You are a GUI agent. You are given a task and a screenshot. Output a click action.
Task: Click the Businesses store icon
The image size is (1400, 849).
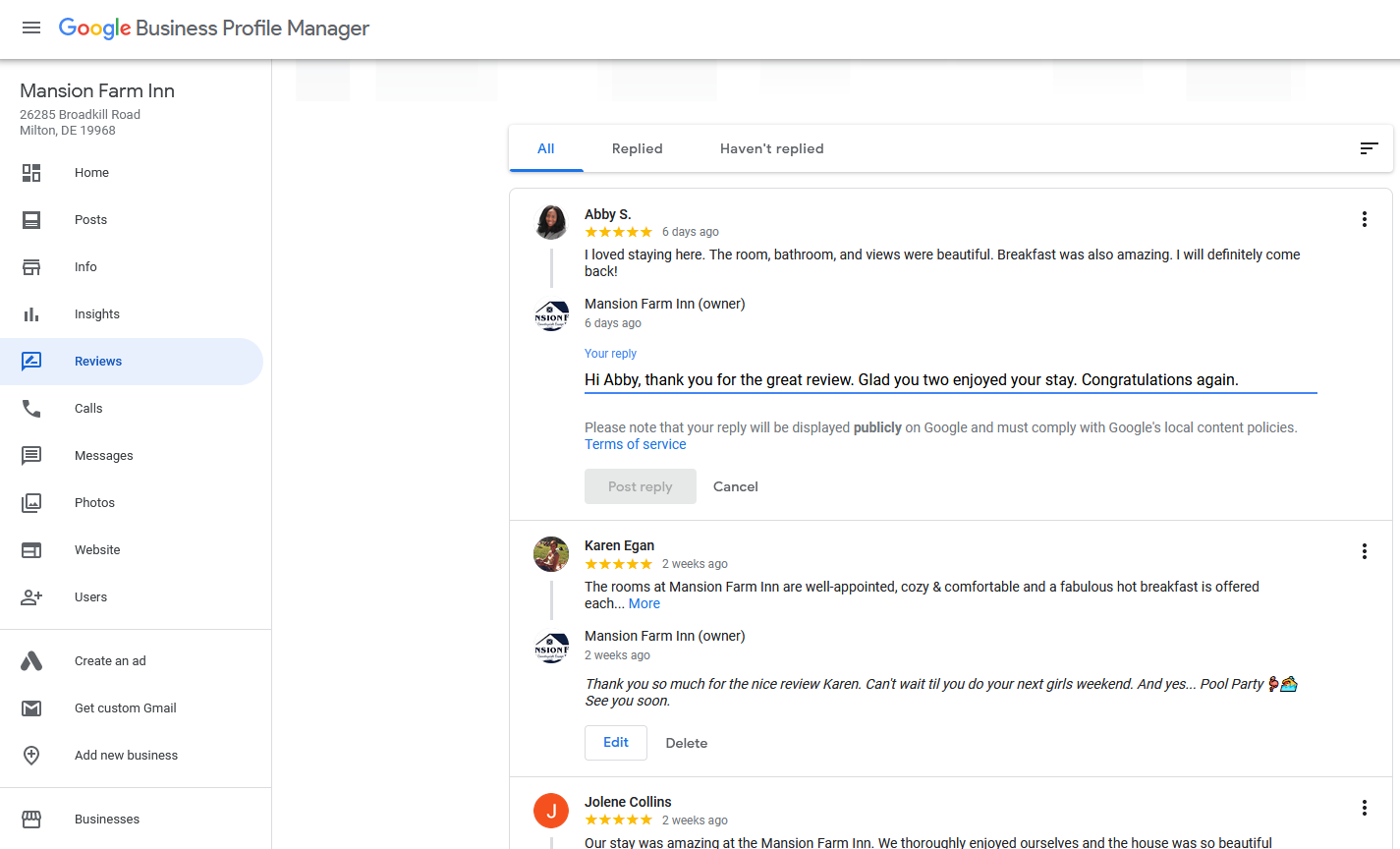31,820
